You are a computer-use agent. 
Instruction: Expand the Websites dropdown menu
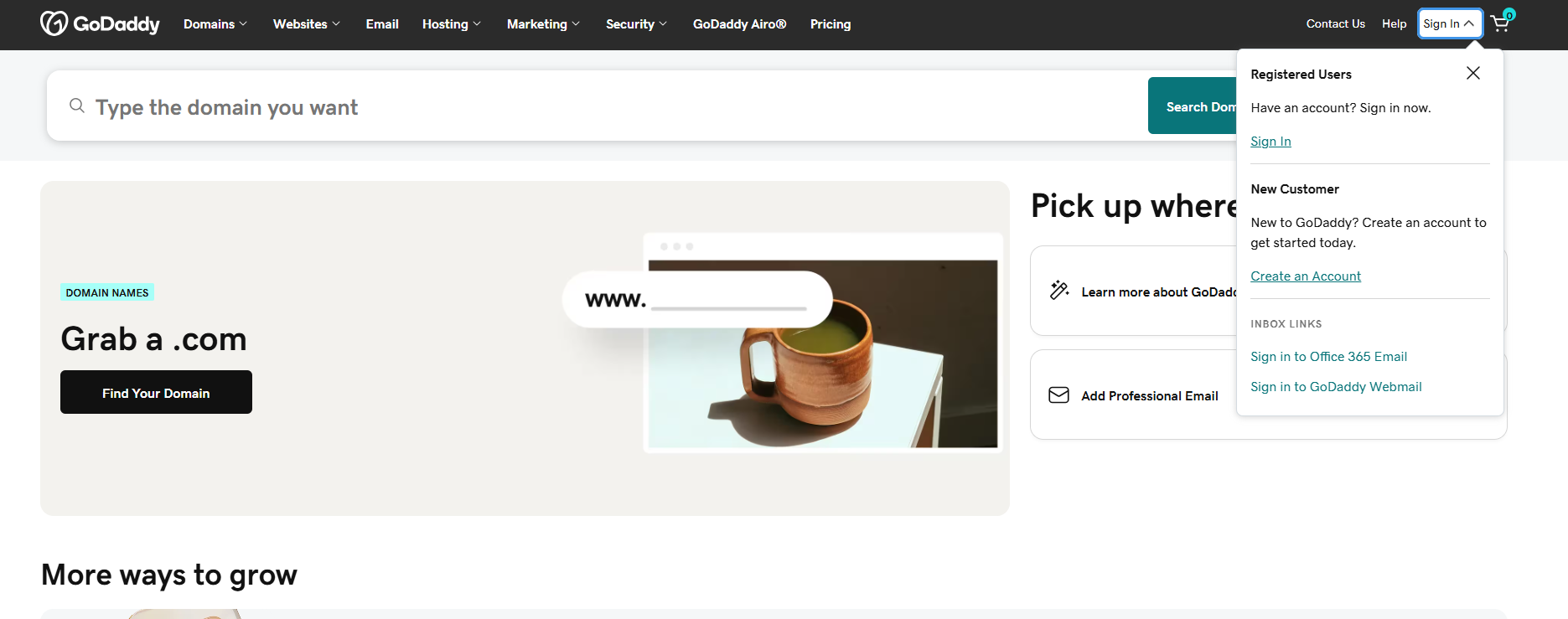tap(307, 24)
